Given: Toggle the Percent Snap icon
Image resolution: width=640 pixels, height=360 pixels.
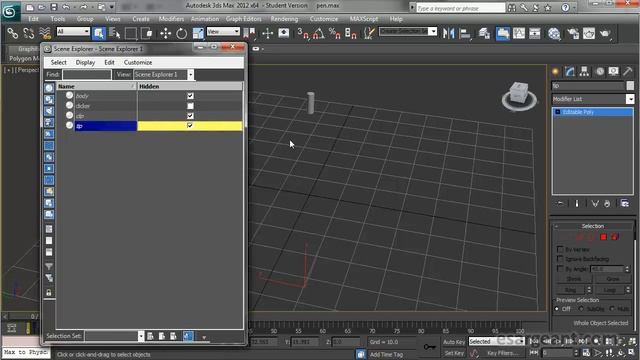Looking at the screenshot, I should [335, 33].
